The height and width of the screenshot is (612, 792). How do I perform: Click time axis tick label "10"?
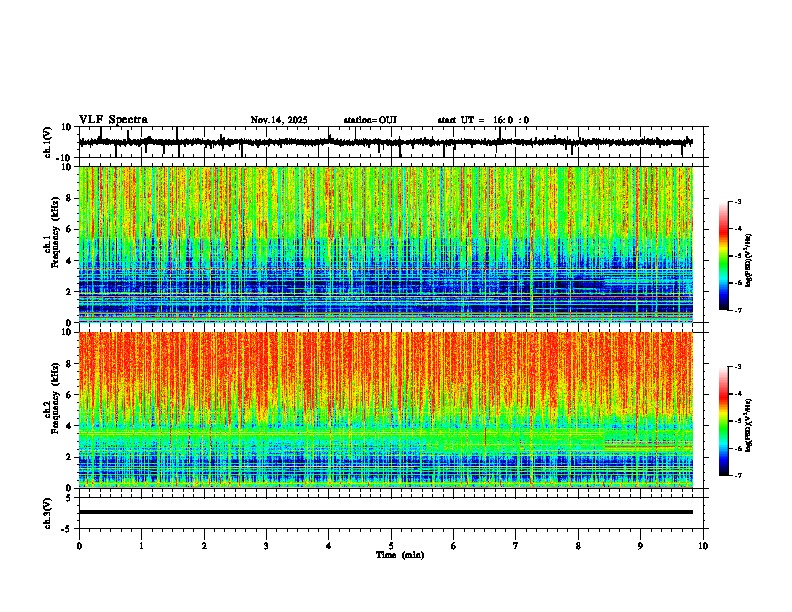click(703, 546)
